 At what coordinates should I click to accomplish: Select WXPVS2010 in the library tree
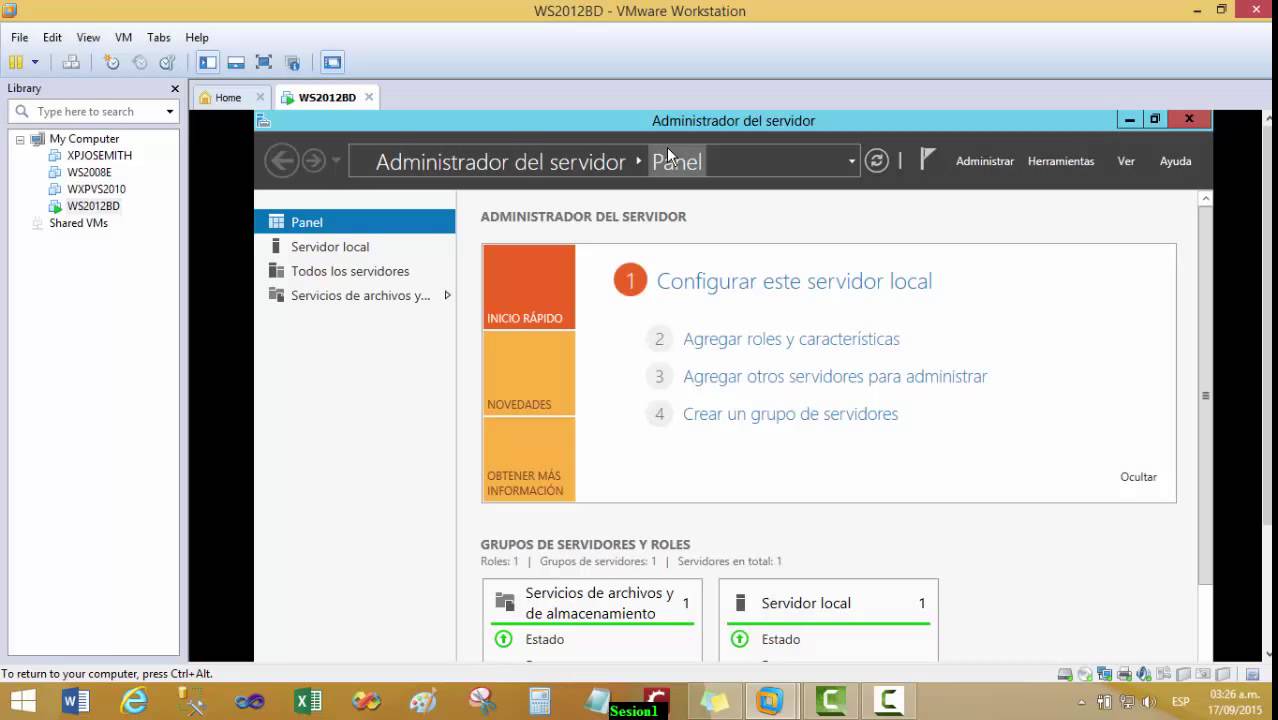(x=96, y=189)
